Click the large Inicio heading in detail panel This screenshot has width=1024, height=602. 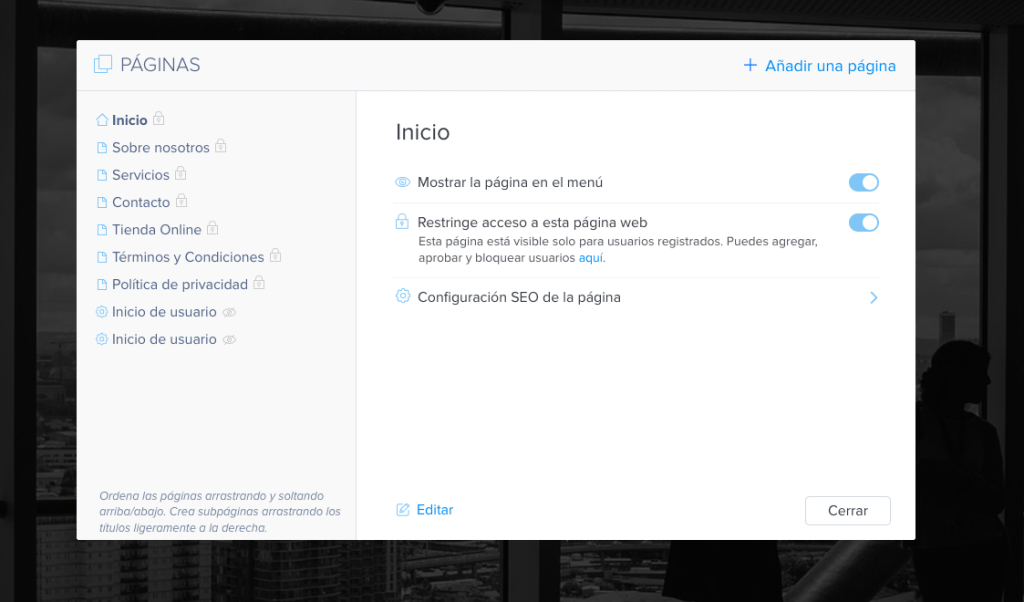click(423, 133)
